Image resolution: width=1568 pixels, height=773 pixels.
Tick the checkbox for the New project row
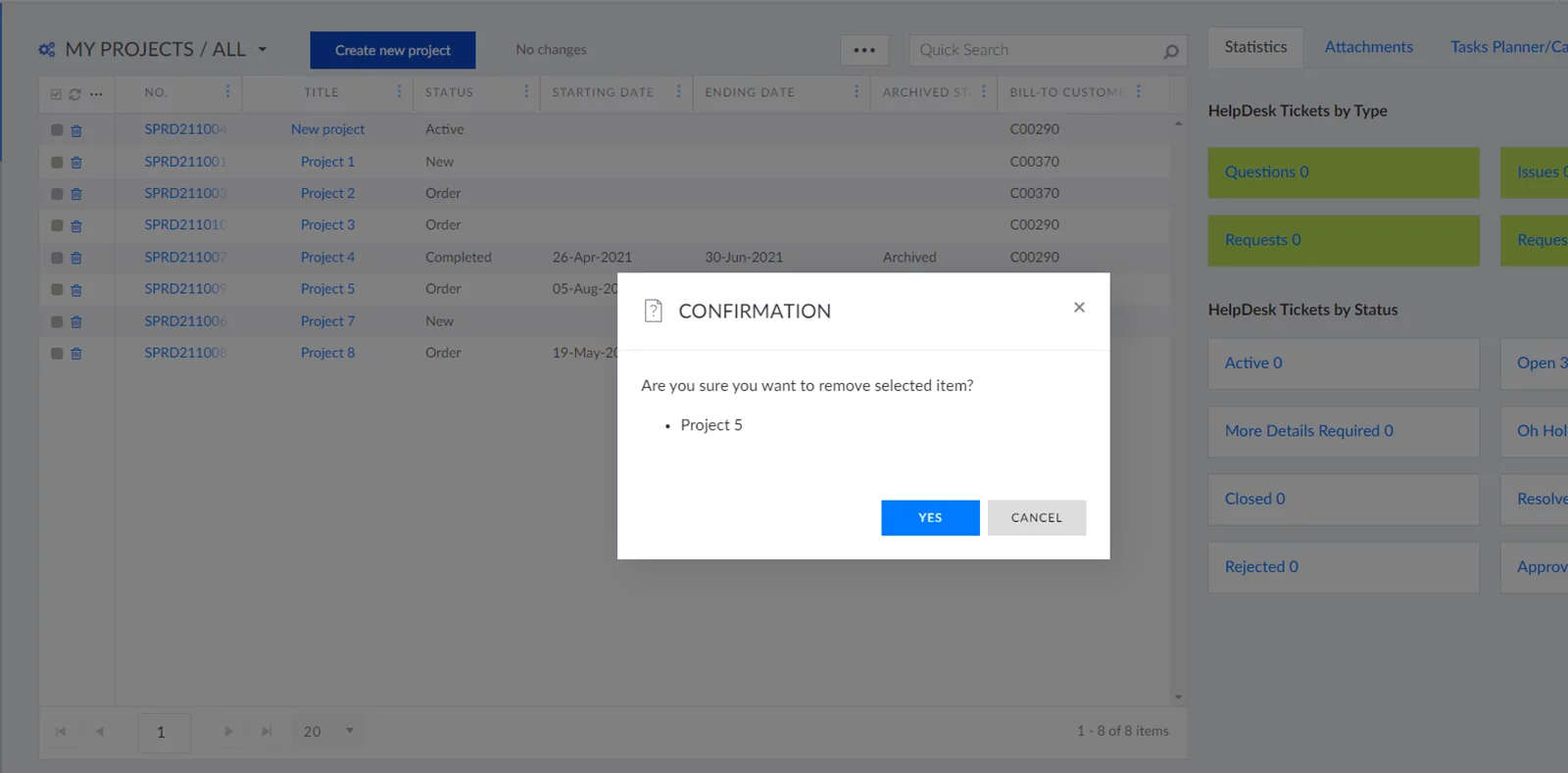(x=57, y=130)
